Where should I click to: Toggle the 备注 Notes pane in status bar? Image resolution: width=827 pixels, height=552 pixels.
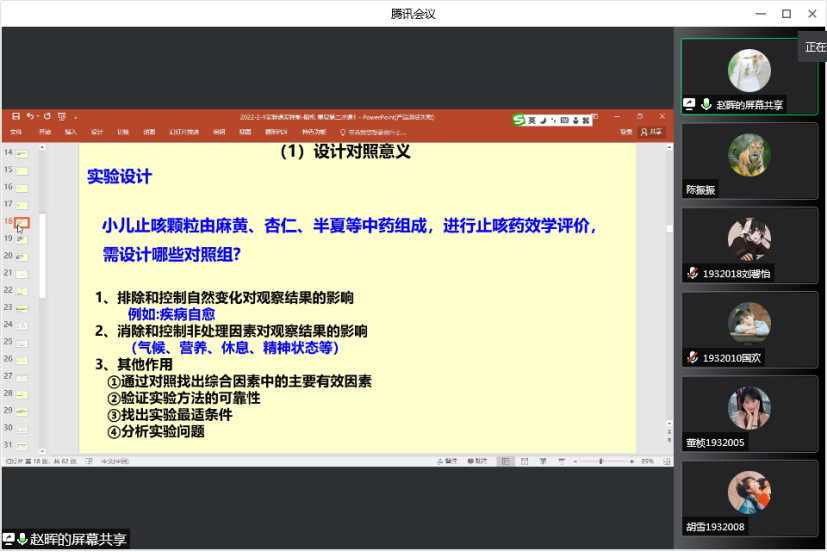coord(447,461)
